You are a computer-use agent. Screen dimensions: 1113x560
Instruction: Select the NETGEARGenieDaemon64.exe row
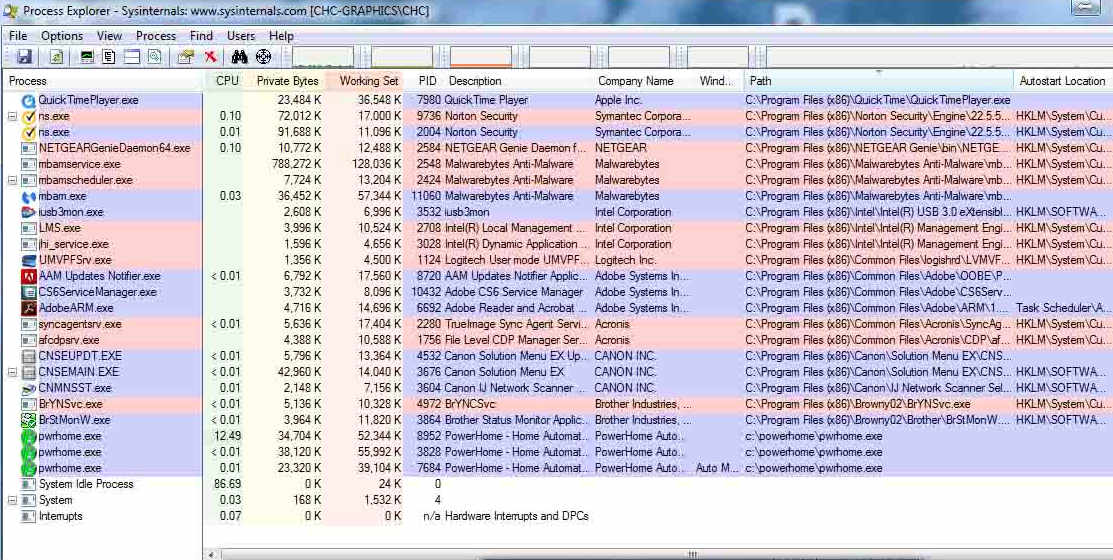click(557, 148)
